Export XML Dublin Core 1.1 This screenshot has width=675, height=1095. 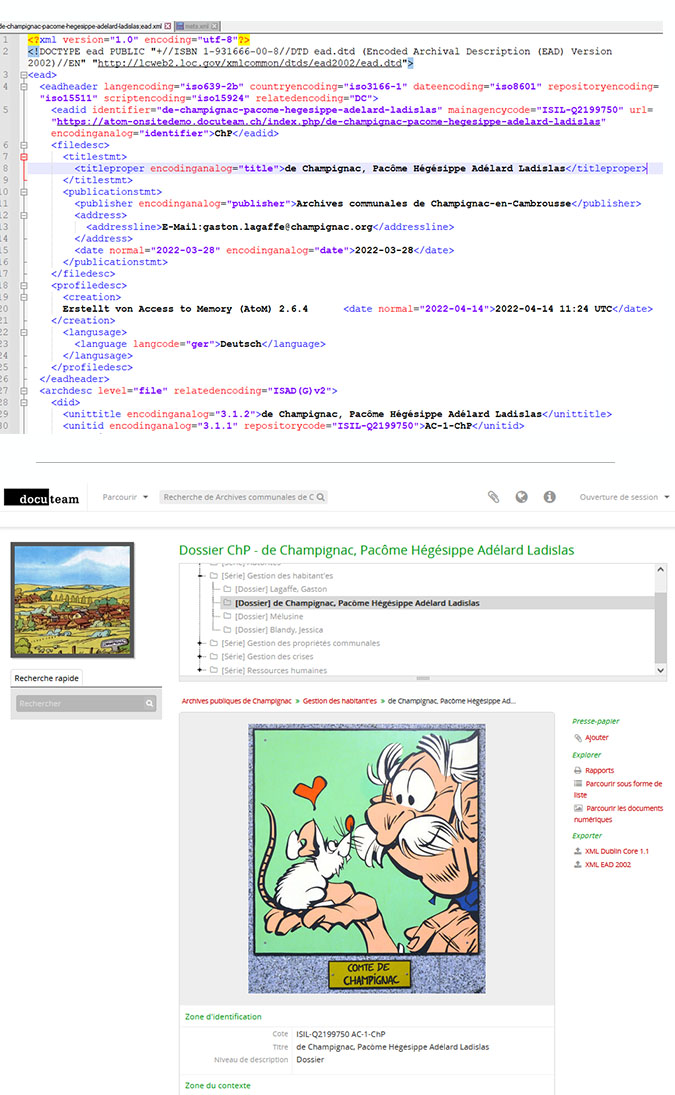[616, 851]
